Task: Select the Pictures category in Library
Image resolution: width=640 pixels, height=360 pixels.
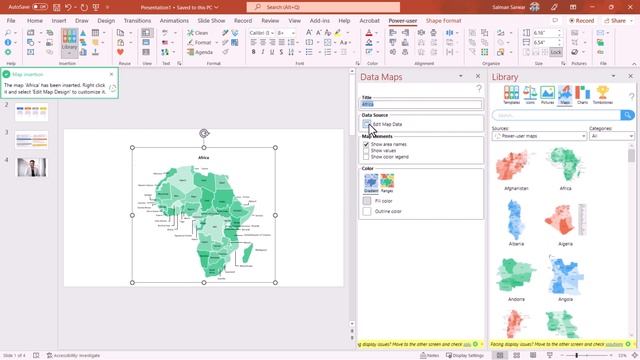Action: pyautogui.click(x=547, y=95)
